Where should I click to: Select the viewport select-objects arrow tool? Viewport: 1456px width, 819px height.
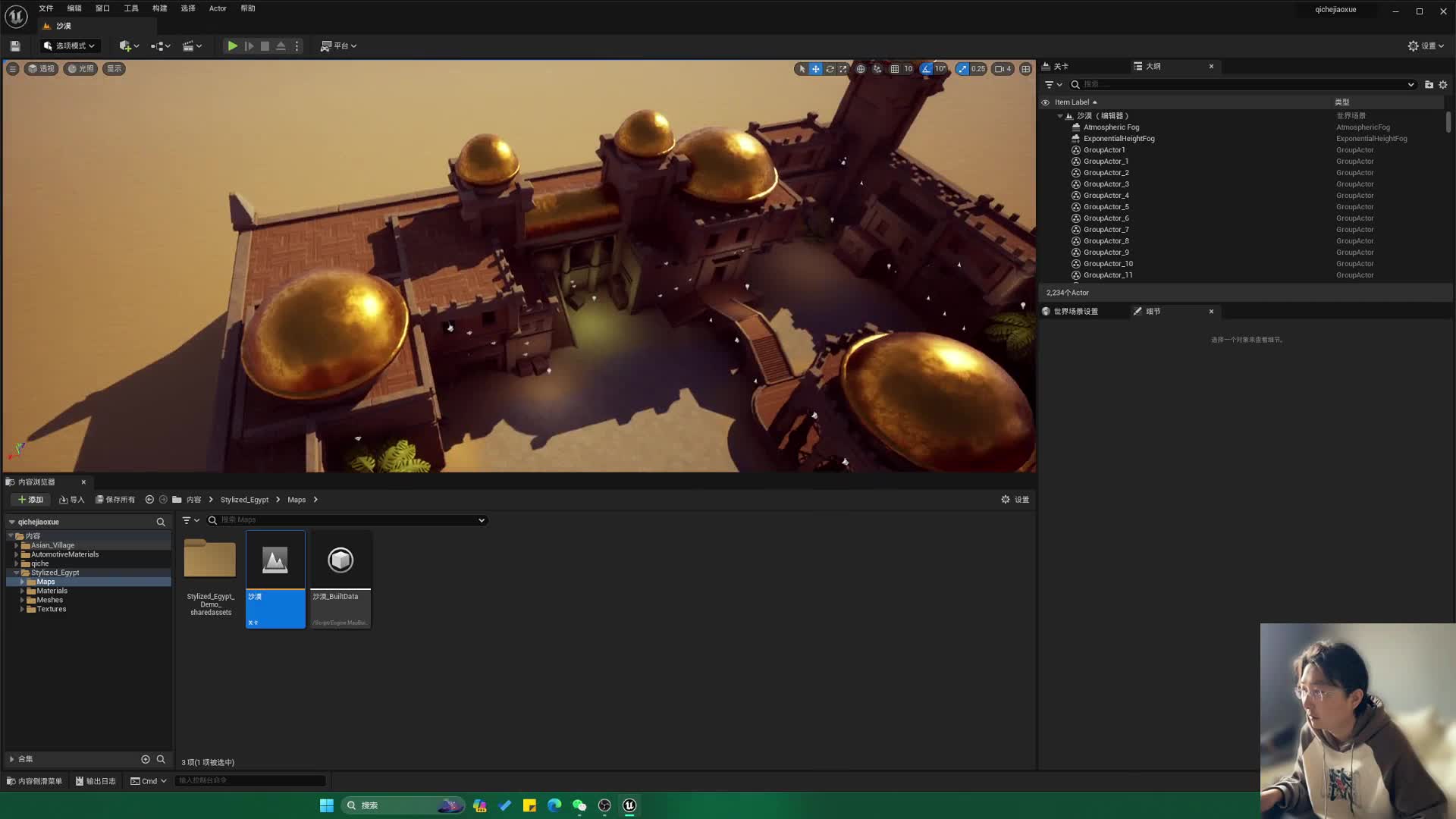click(802, 69)
